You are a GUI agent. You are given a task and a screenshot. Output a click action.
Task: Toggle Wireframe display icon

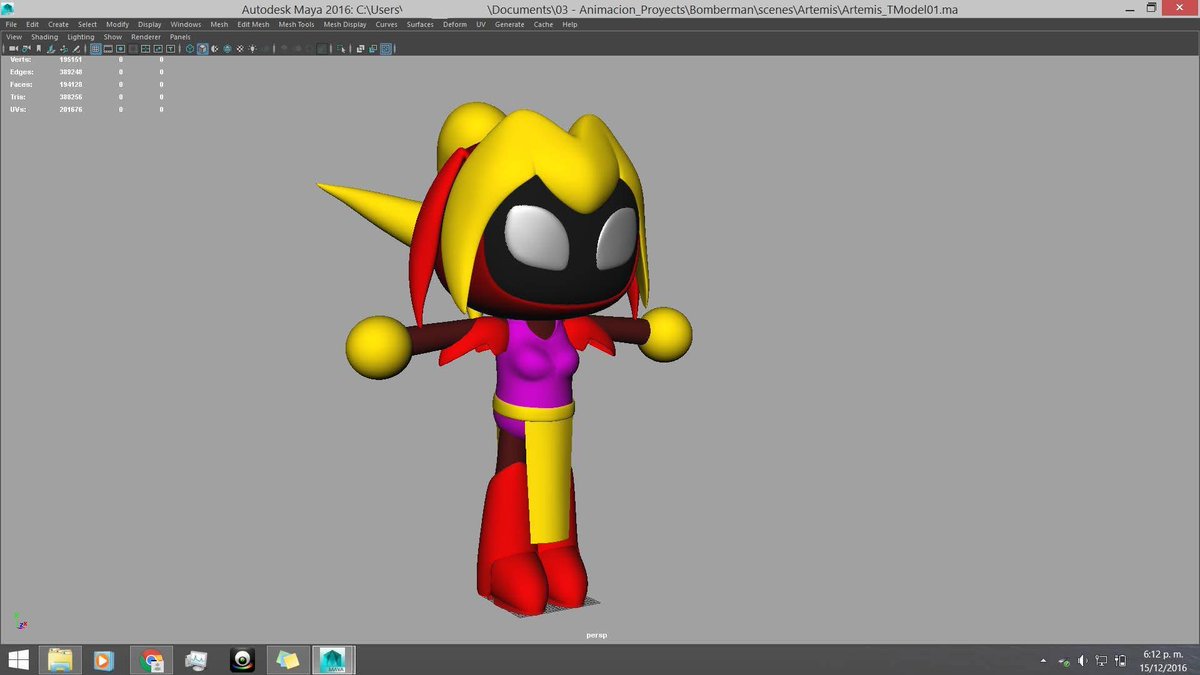click(x=189, y=48)
